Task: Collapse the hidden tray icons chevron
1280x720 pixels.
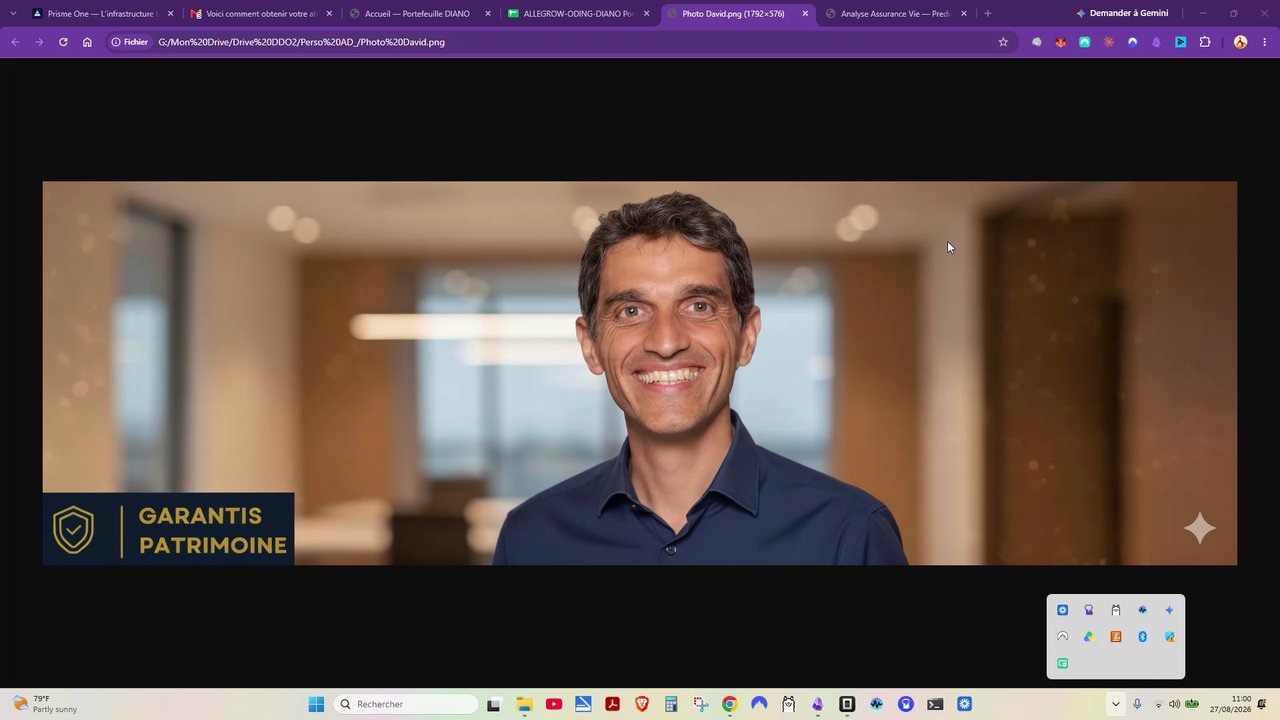Action: click(1115, 704)
